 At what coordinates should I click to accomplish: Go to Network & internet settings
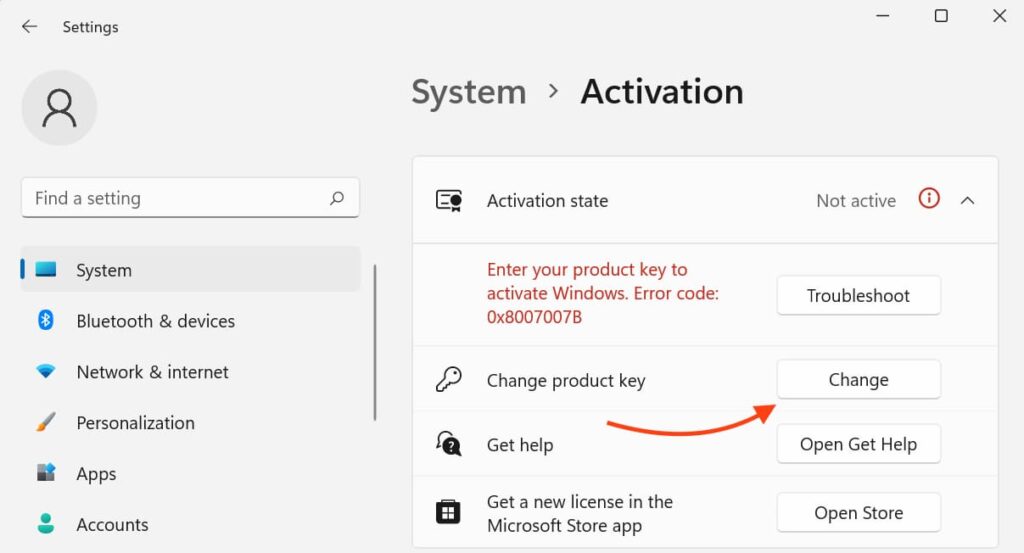pos(152,372)
